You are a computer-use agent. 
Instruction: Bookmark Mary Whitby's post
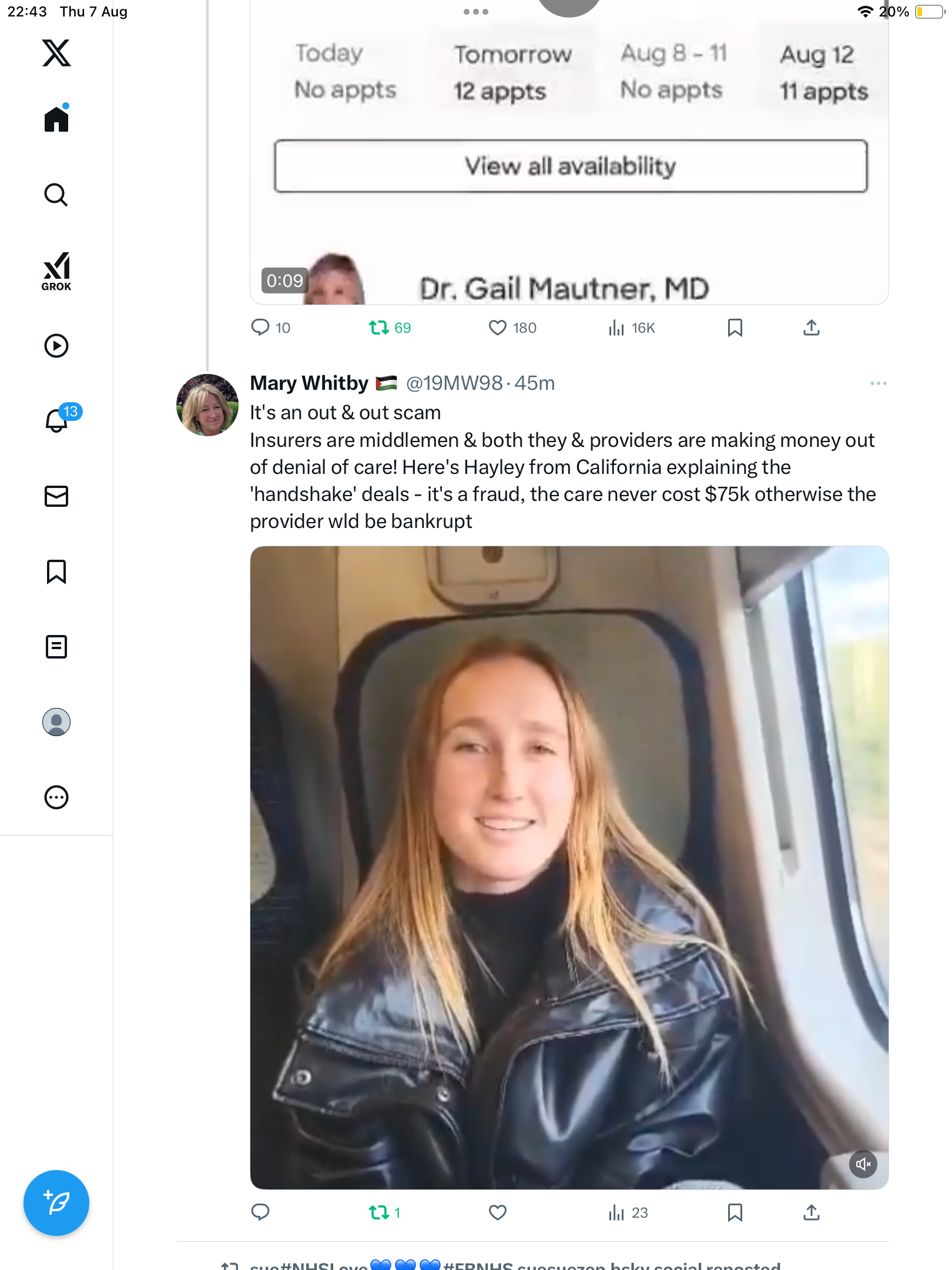click(x=735, y=1212)
